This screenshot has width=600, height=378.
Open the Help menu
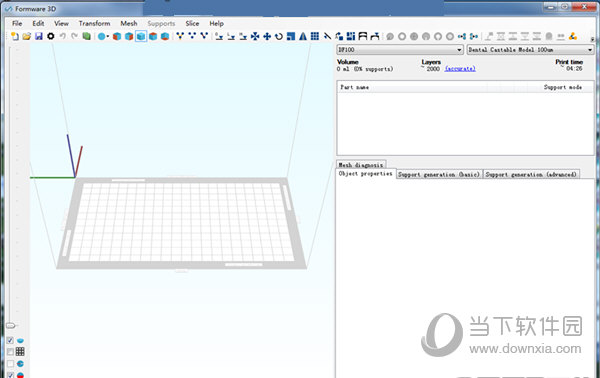point(217,23)
